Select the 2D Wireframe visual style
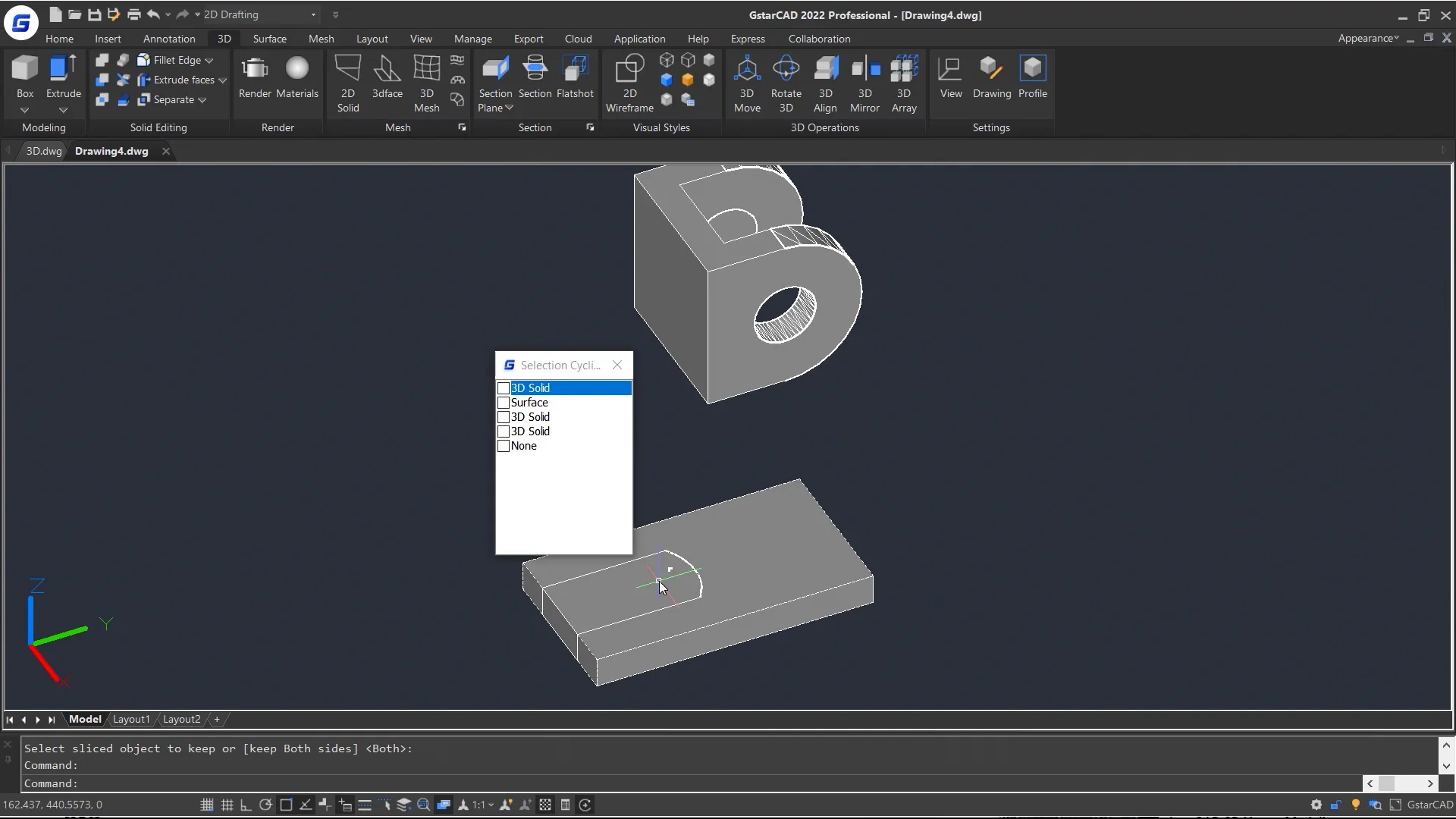 [629, 69]
